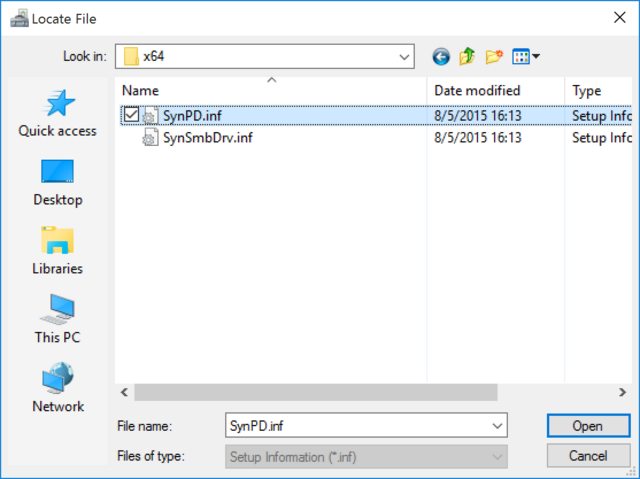Close the Locate File dialog
The height and width of the screenshot is (479, 640).
(x=620, y=18)
